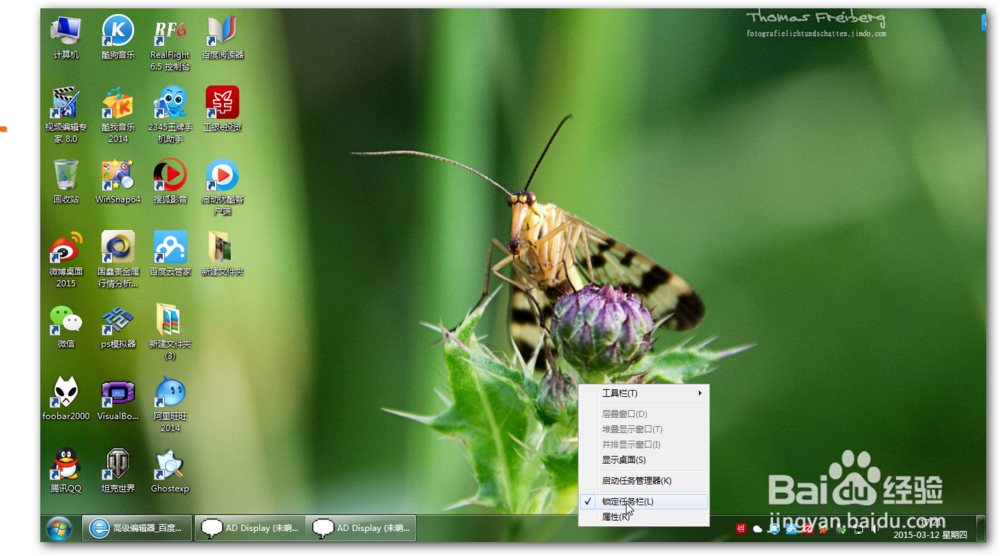
Task: Select the 视频编辑专家 8.0 icon
Action: pyautogui.click(x=66, y=115)
